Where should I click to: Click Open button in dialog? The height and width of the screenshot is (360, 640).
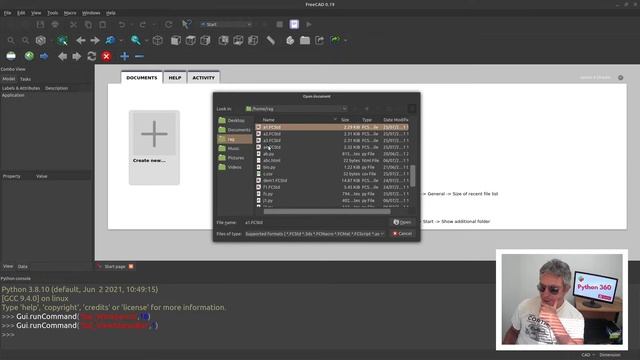[402, 222]
